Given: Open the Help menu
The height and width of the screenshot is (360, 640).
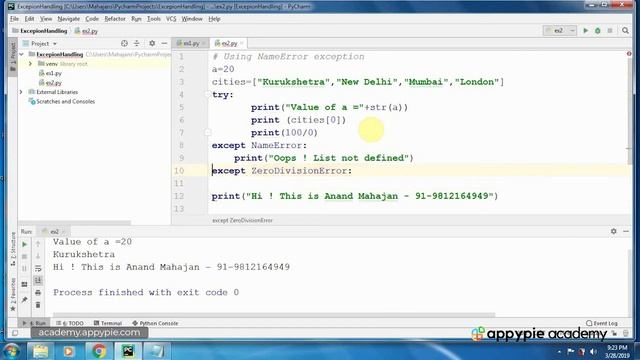Looking at the screenshot, I should click(214, 19).
